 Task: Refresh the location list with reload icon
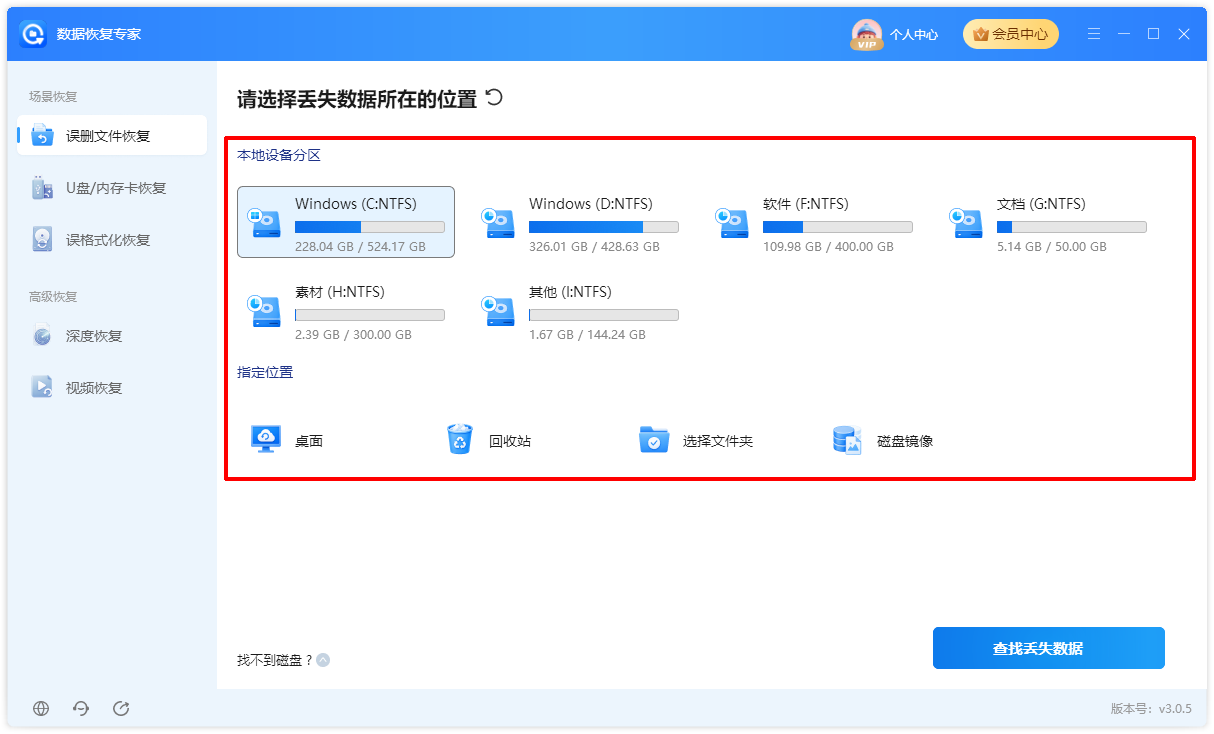tap(494, 98)
